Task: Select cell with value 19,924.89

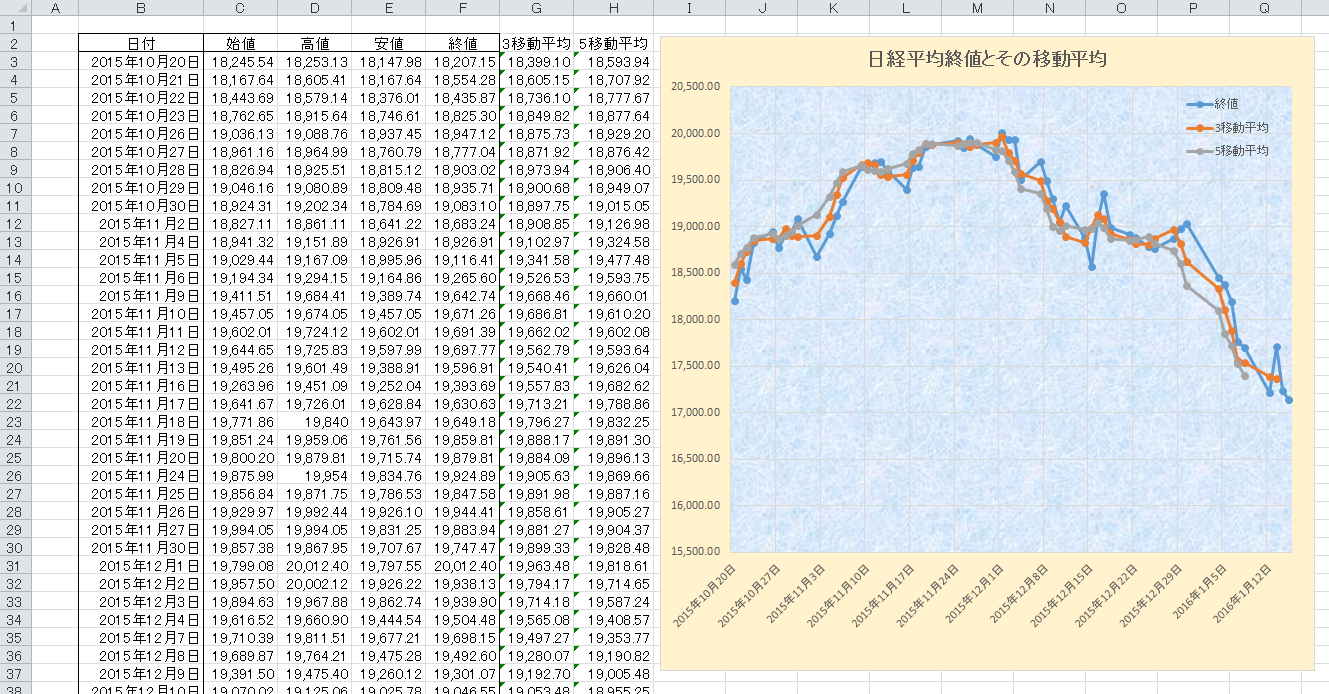Action: click(463, 475)
